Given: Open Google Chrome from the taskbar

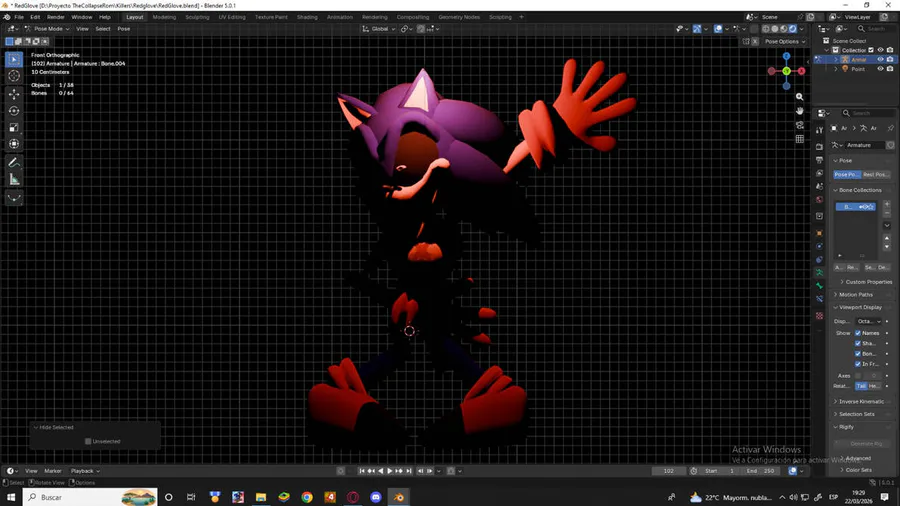Looking at the screenshot, I should click(x=307, y=497).
